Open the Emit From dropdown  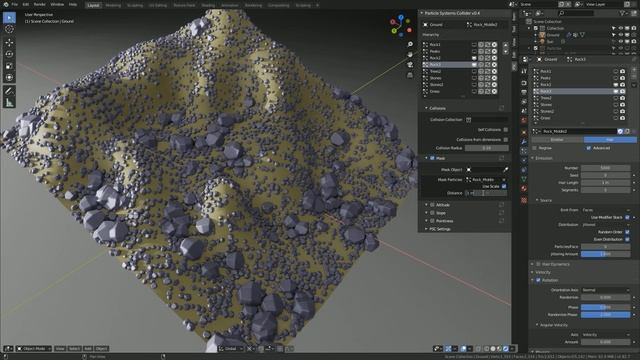[605, 210]
